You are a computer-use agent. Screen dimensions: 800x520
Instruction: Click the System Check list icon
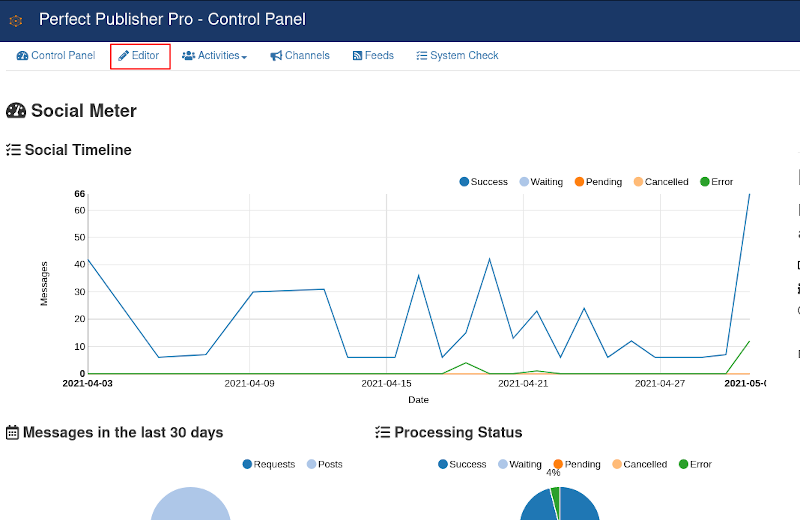[421, 56]
